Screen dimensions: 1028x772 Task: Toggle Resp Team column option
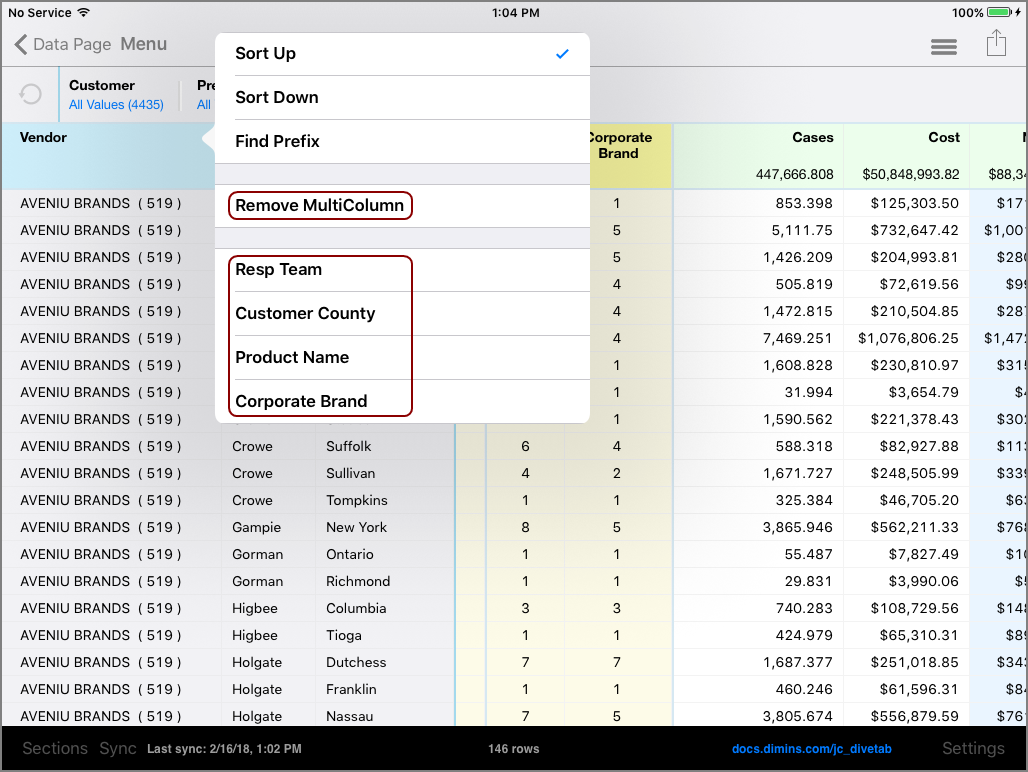pos(320,270)
